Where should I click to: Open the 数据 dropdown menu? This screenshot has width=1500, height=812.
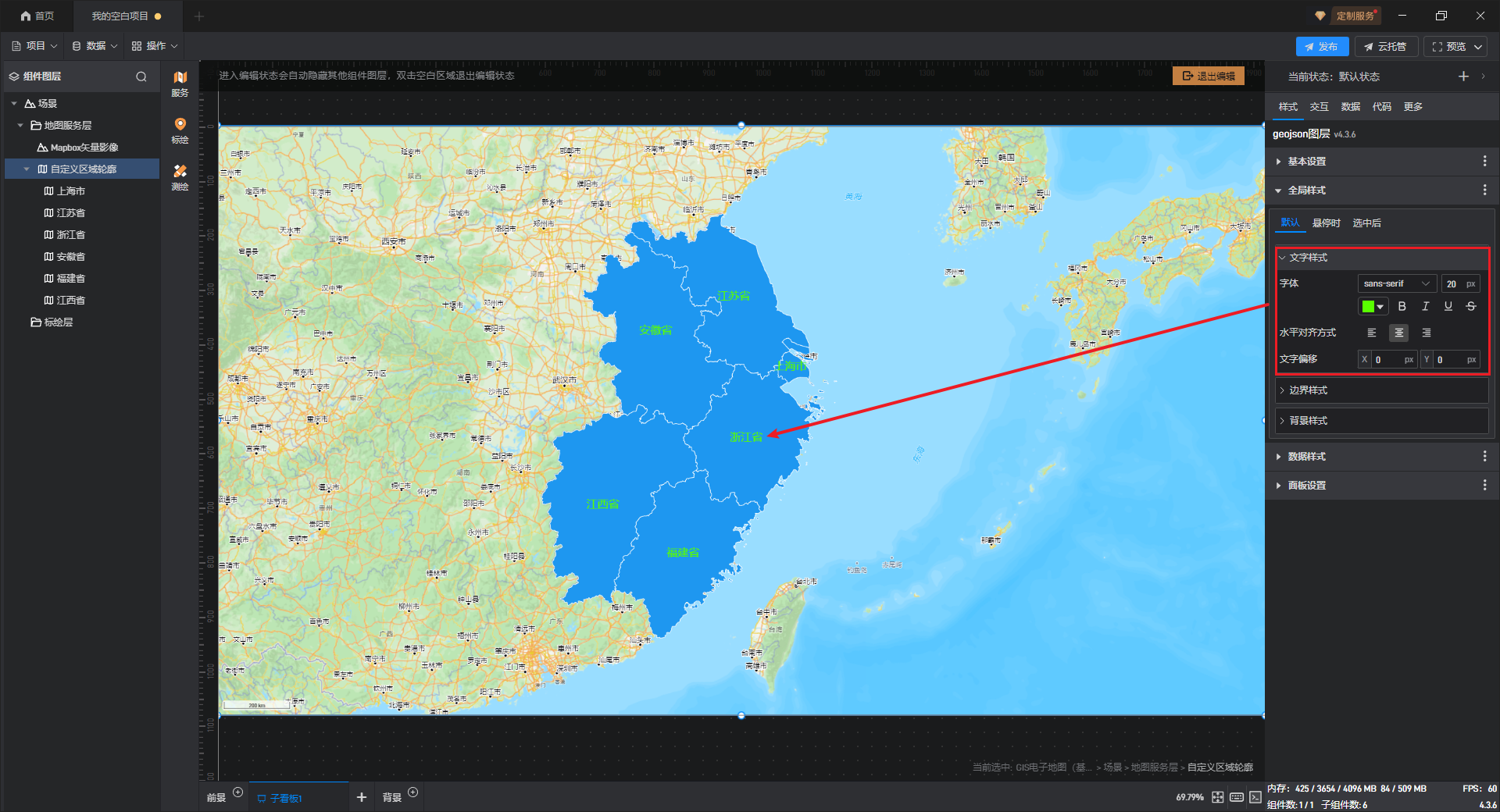95,46
